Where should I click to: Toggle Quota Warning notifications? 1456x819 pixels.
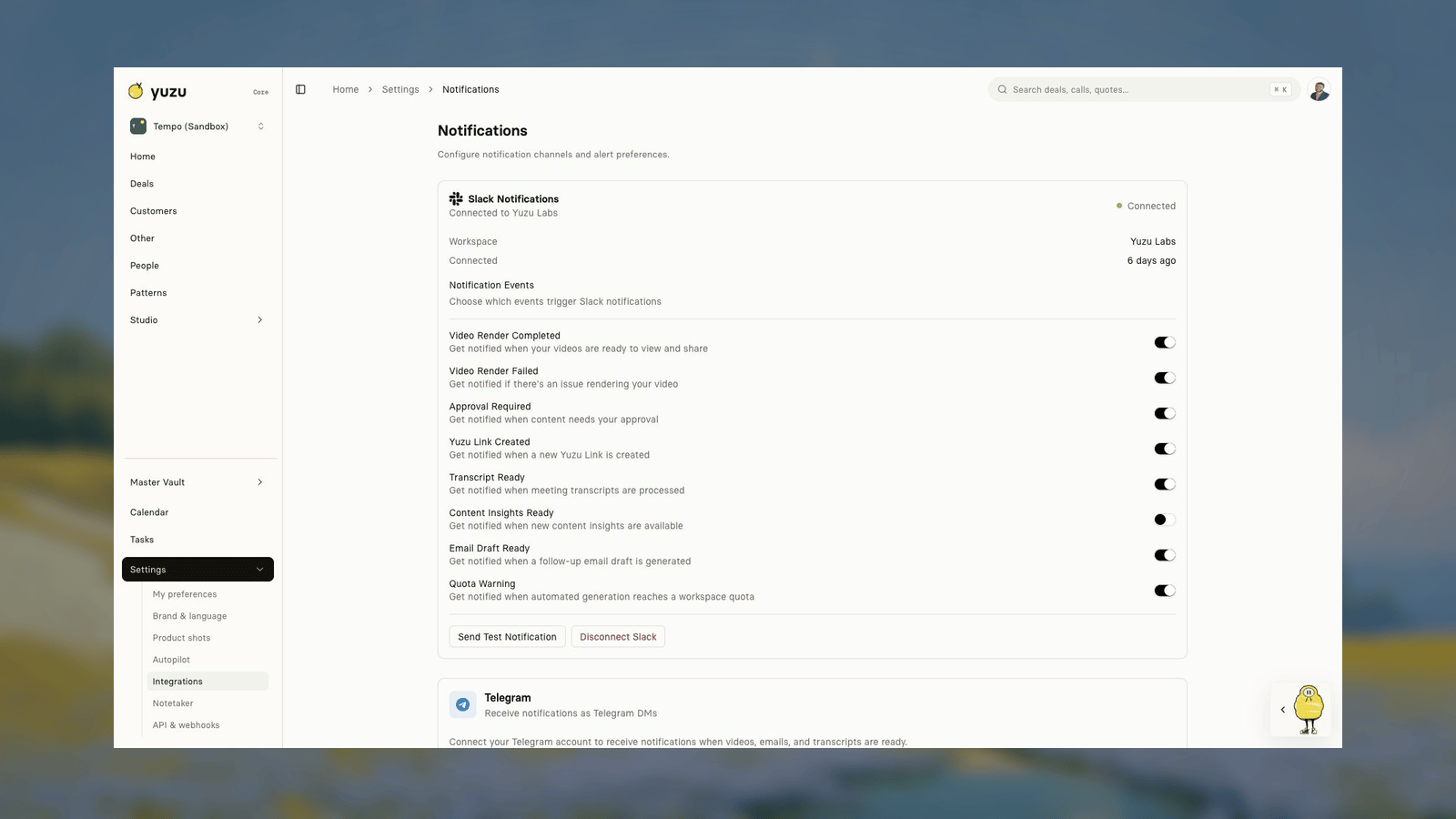coord(1165,591)
